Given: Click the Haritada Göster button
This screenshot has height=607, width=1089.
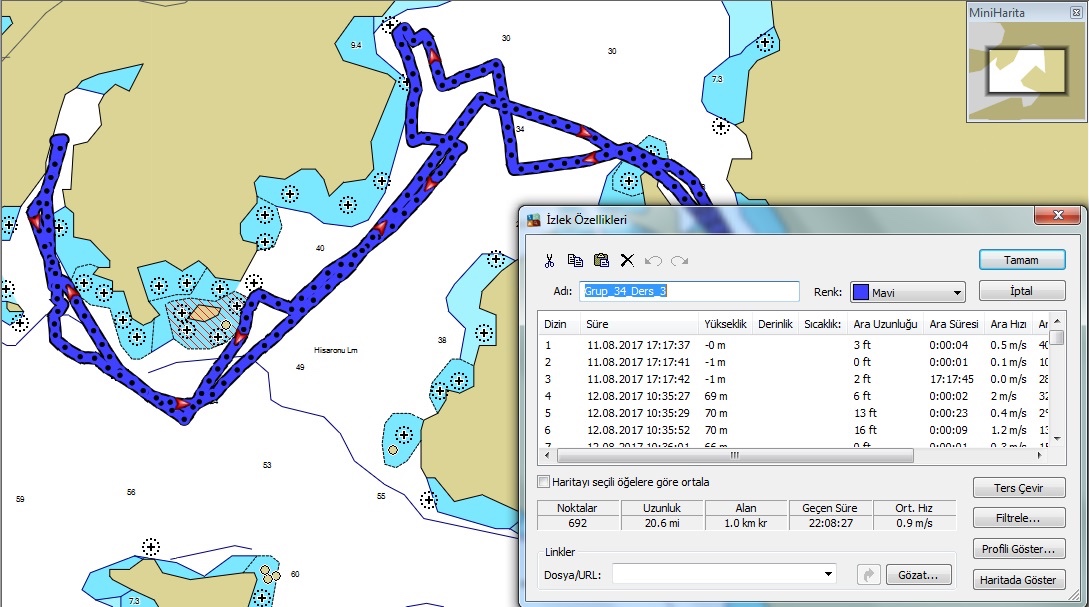Looking at the screenshot, I should (1019, 580).
